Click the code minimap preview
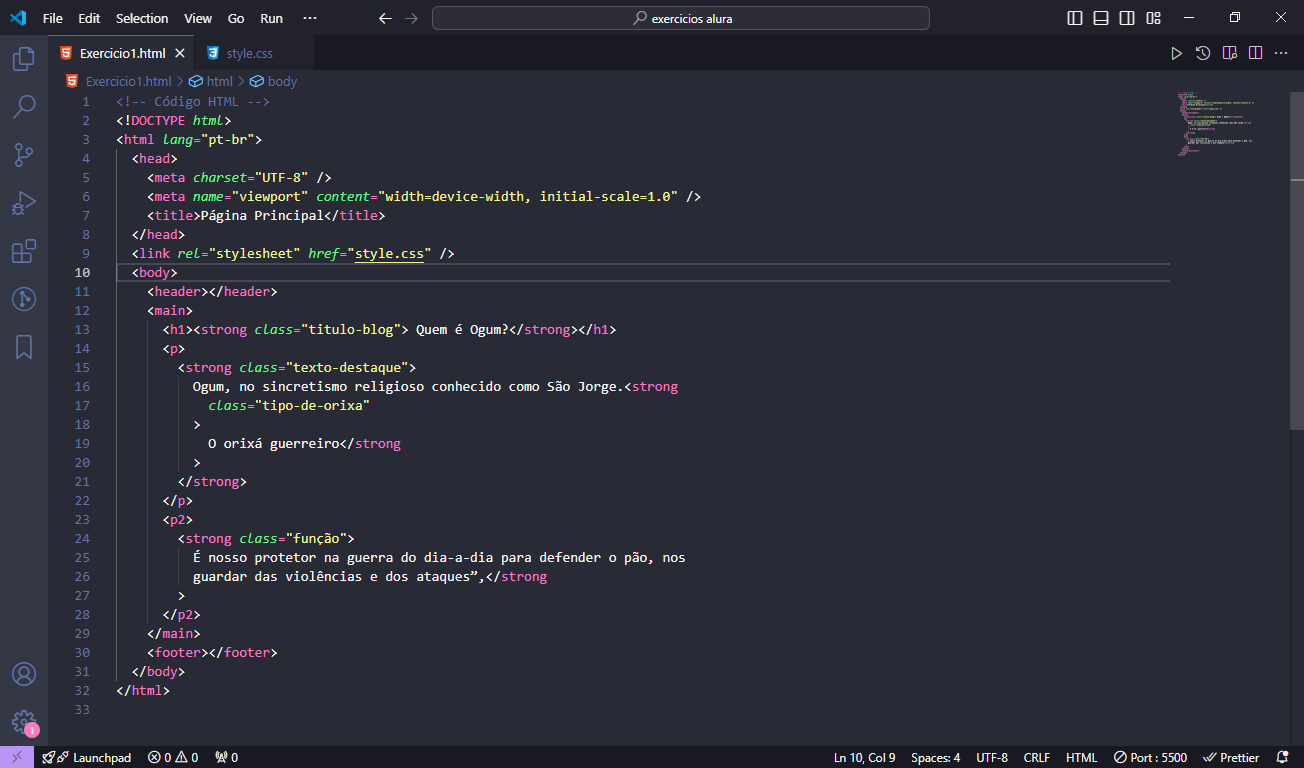The image size is (1304, 768). pyautogui.click(x=1217, y=123)
